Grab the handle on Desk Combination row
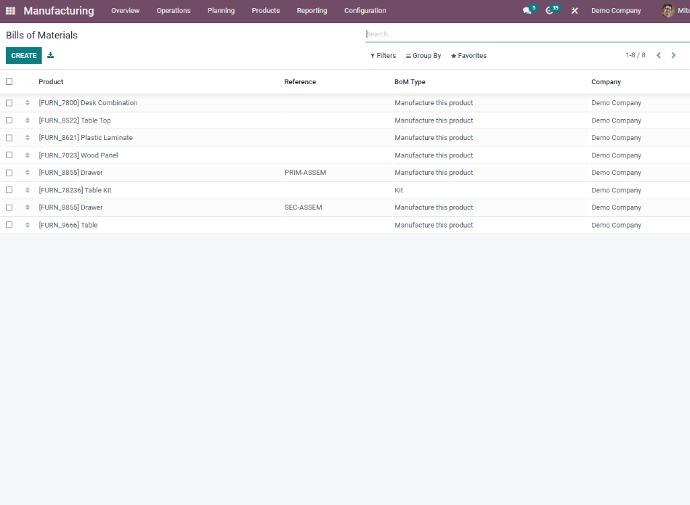This screenshot has width=690, height=505. point(27,103)
